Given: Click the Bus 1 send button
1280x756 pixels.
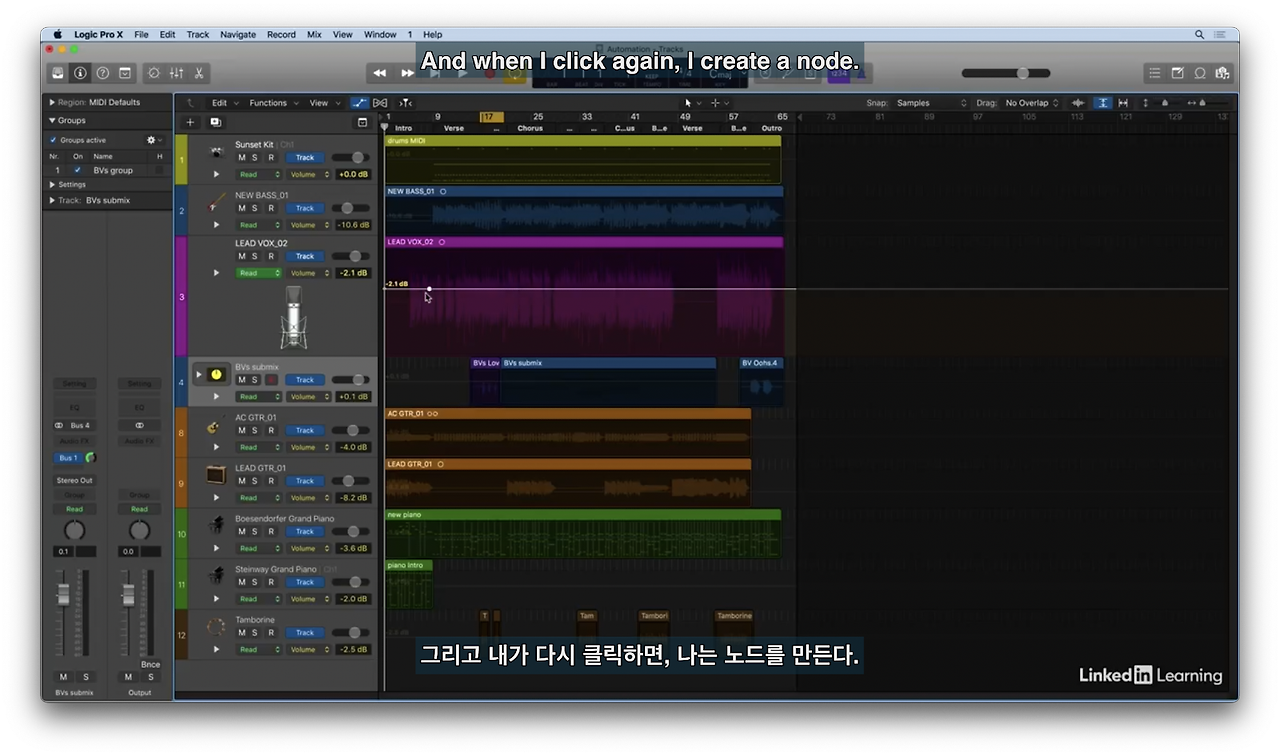Looking at the screenshot, I should click(x=68, y=458).
